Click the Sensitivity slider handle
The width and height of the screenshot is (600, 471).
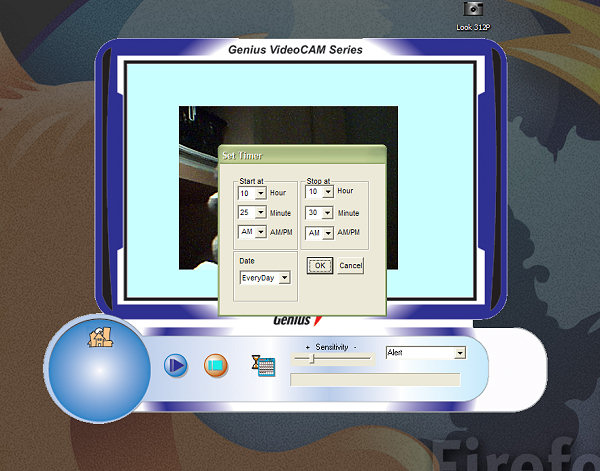point(313,358)
